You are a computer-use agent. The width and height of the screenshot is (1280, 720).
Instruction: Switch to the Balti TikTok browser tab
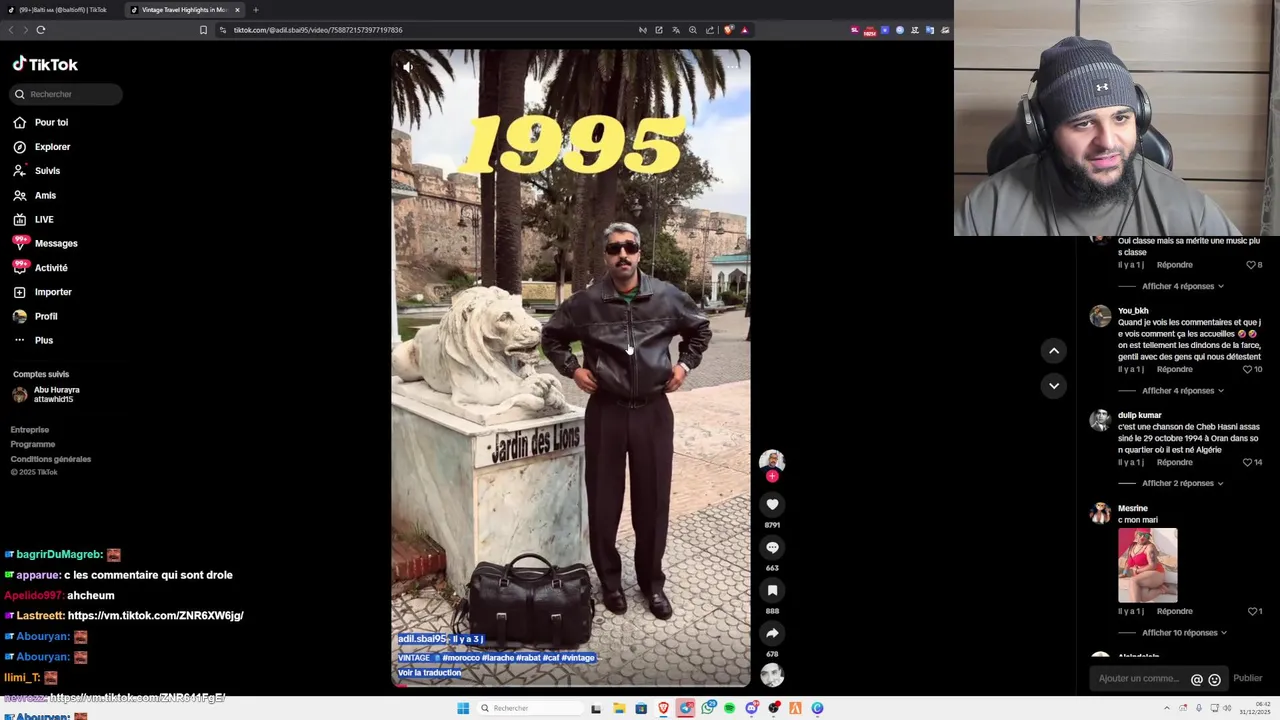tap(62, 10)
